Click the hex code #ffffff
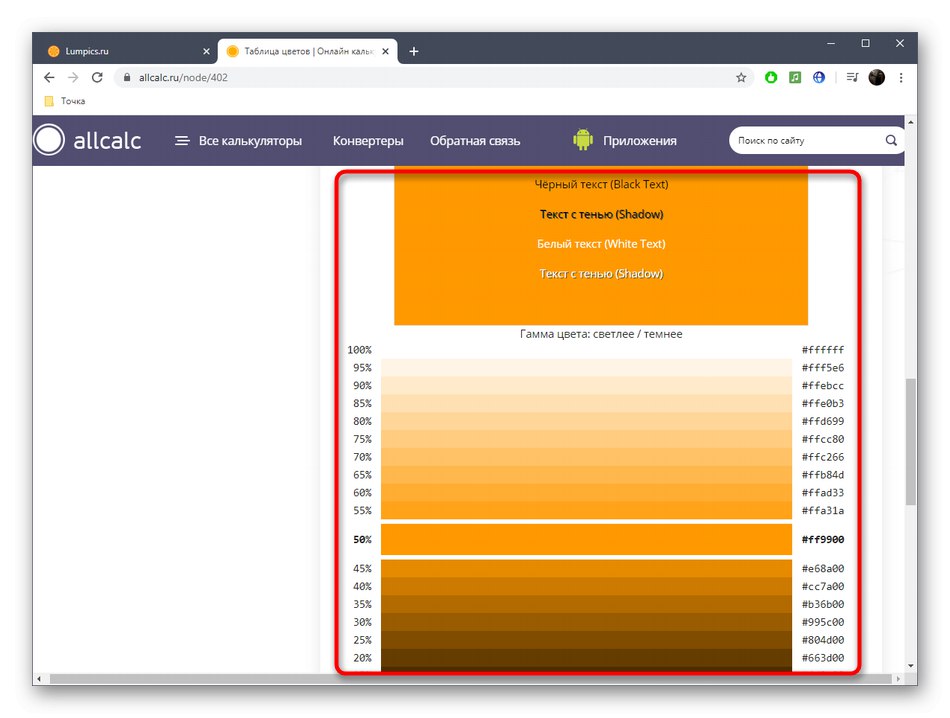The height and width of the screenshot is (718, 950). click(823, 350)
